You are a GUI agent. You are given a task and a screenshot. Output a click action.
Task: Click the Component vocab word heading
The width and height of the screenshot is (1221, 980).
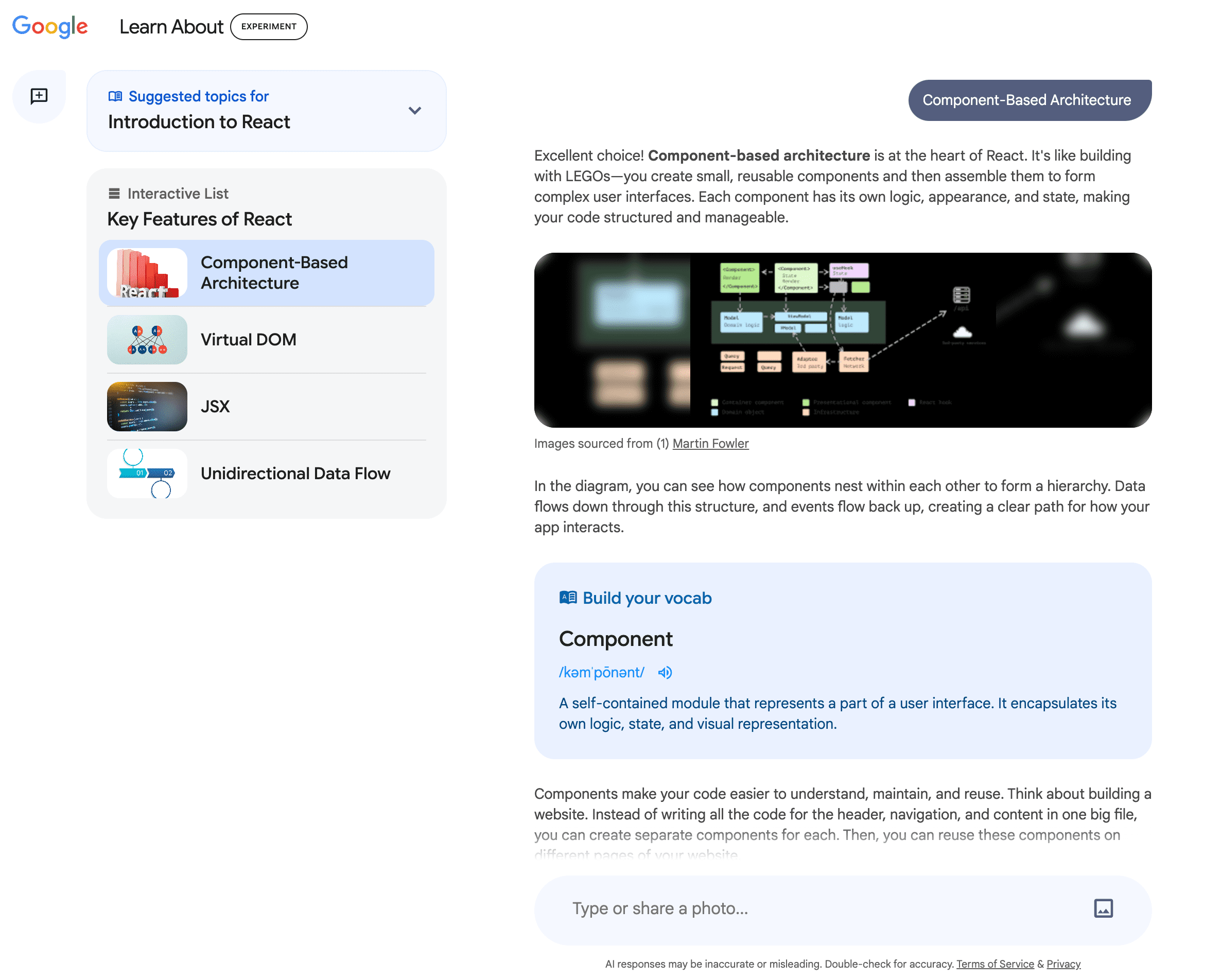616,639
